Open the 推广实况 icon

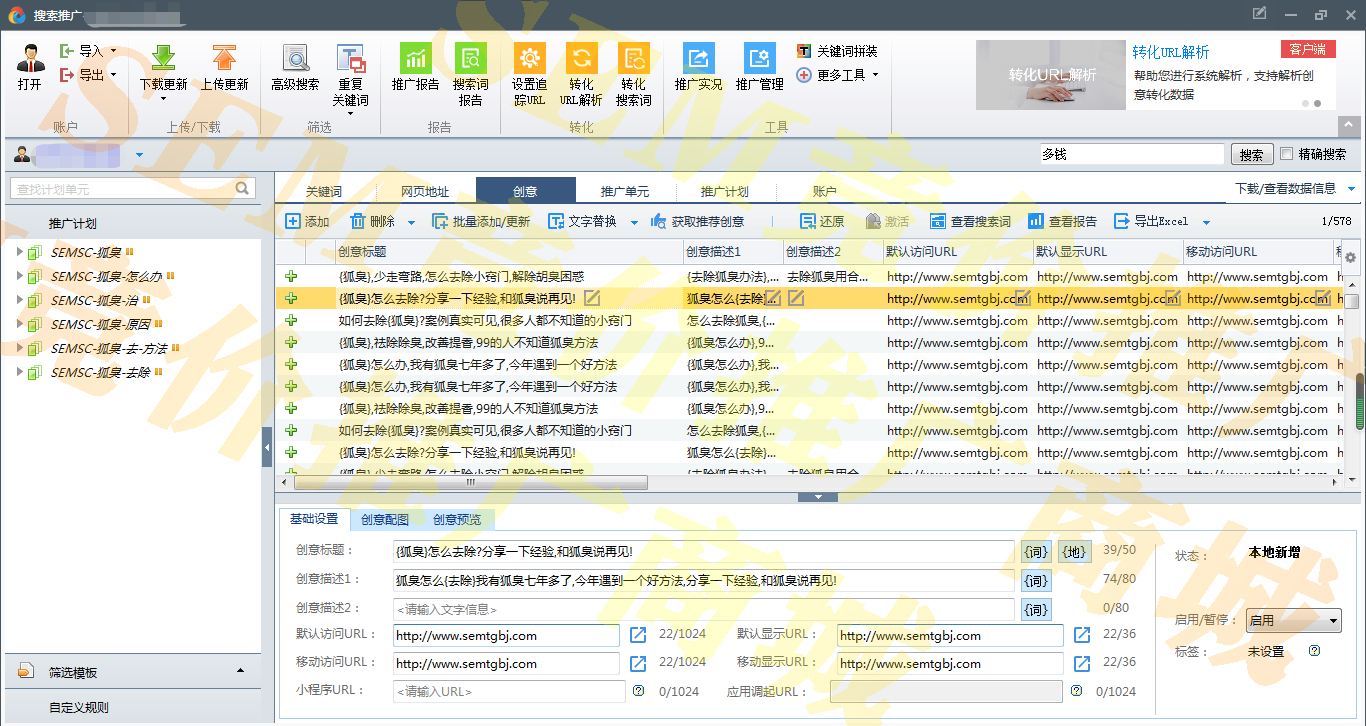[x=698, y=58]
